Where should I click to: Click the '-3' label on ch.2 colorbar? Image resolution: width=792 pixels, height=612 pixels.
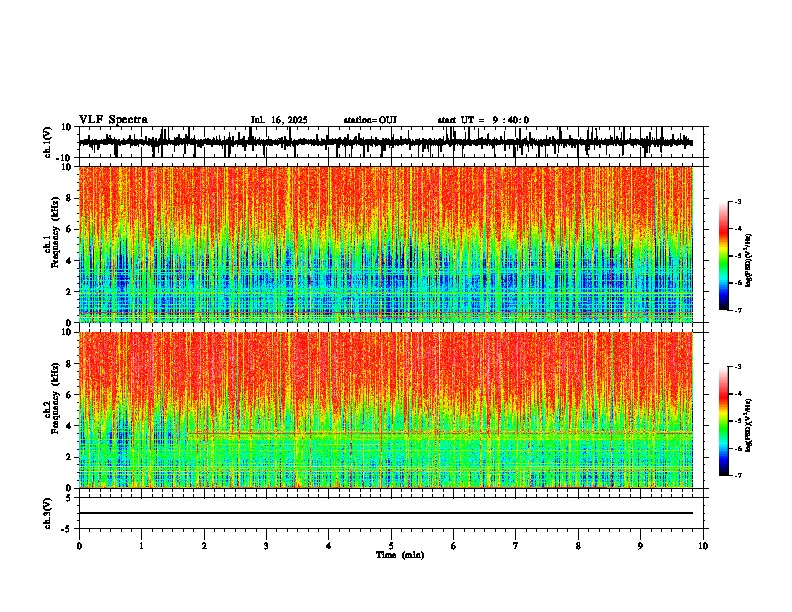pyautogui.click(x=738, y=367)
